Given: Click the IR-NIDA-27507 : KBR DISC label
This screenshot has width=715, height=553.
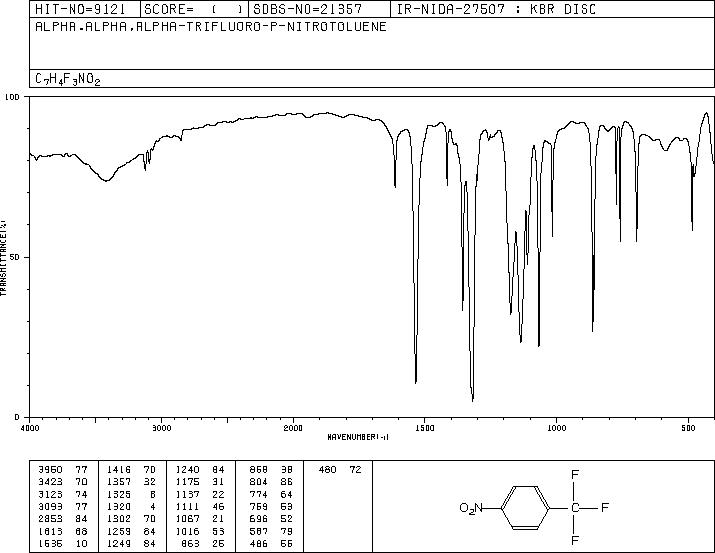Looking at the screenshot, I should [x=496, y=9].
